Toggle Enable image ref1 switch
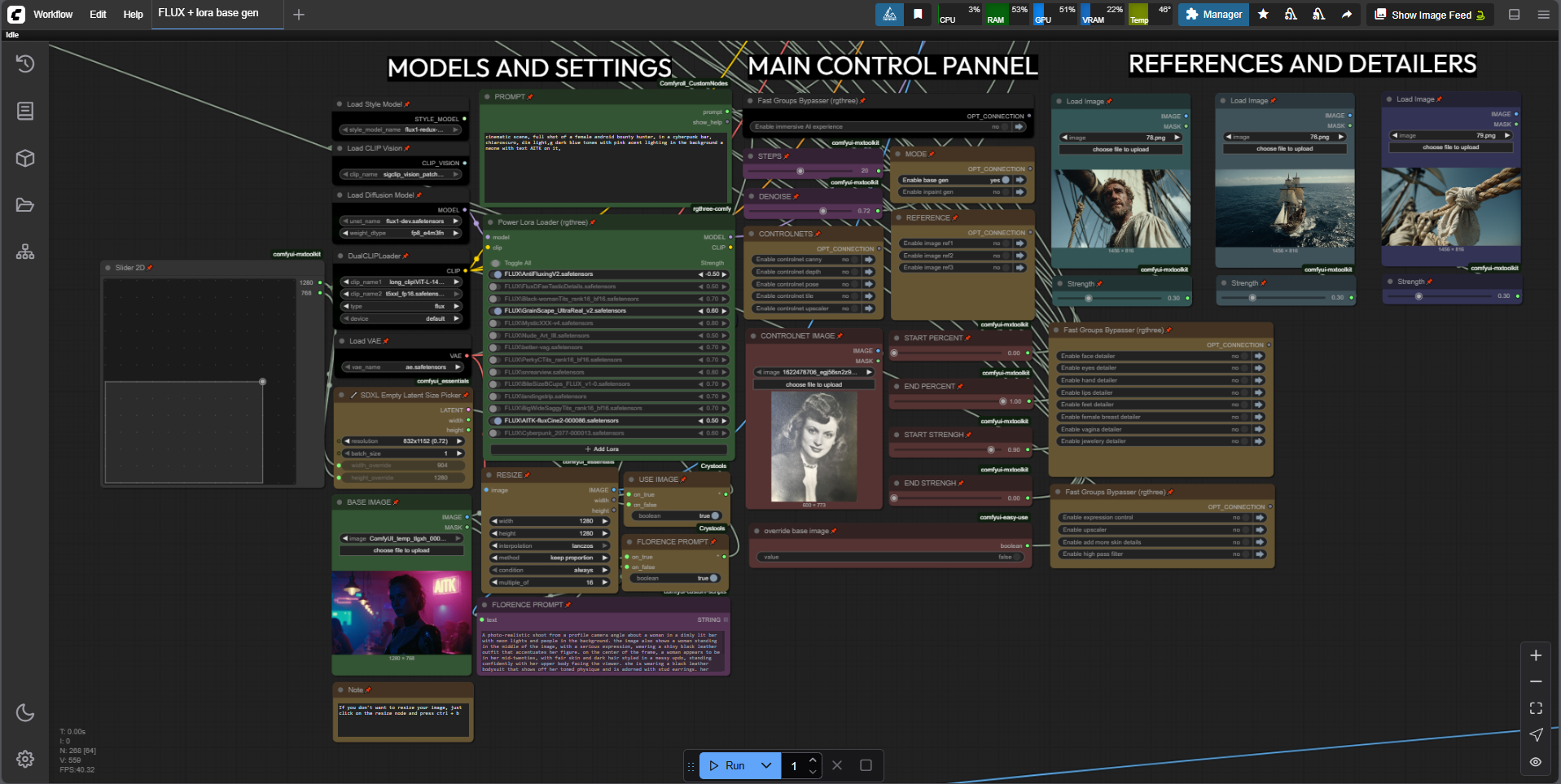This screenshot has width=1561, height=784. [x=1006, y=243]
